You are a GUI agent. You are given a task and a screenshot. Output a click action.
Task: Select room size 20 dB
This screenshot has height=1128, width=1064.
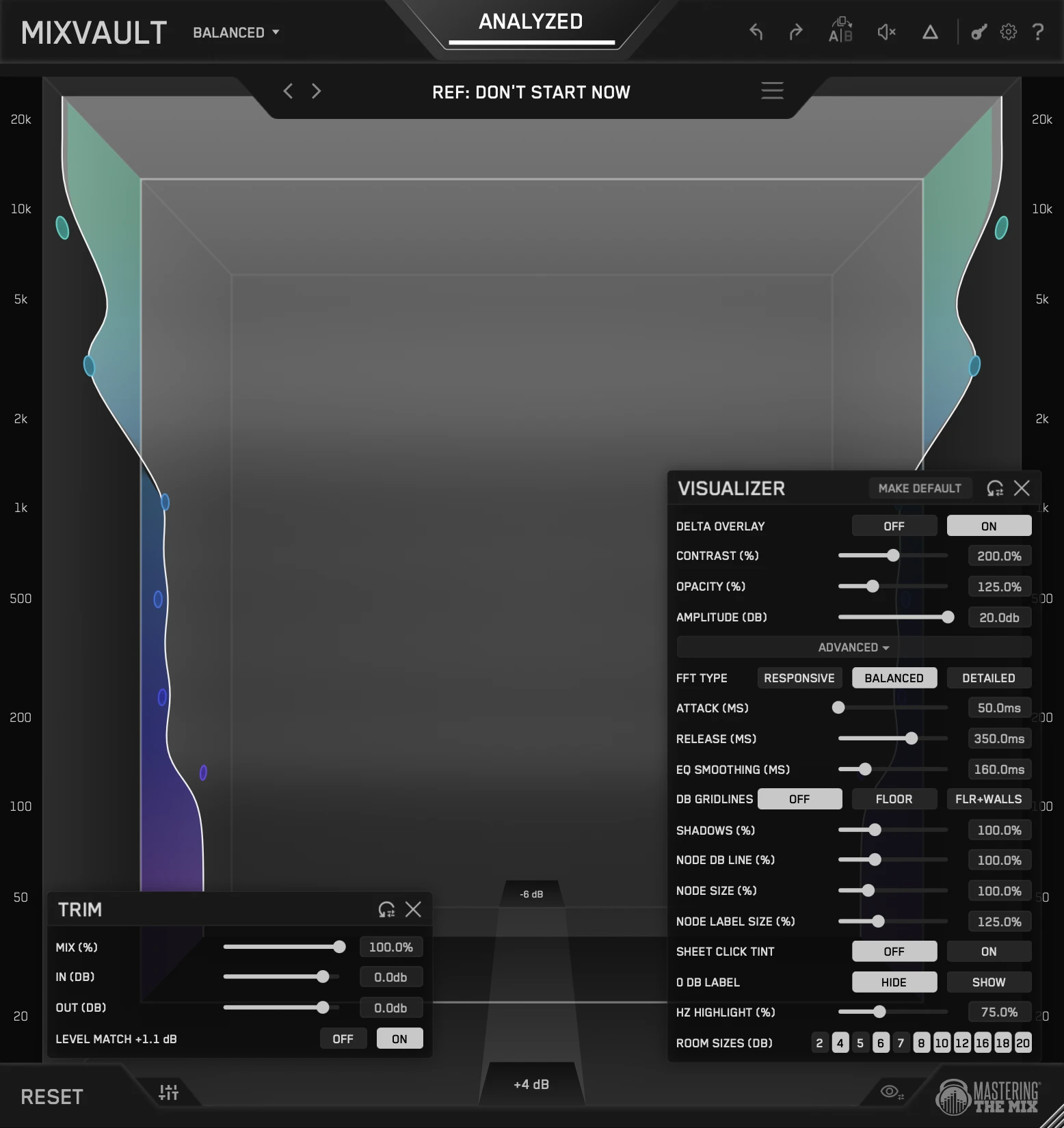1023,1043
